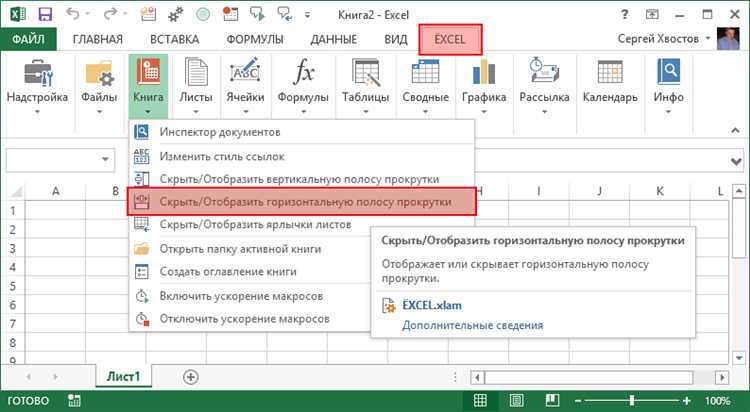Add a new sheet with plus button
750x412 pixels.
click(x=190, y=376)
